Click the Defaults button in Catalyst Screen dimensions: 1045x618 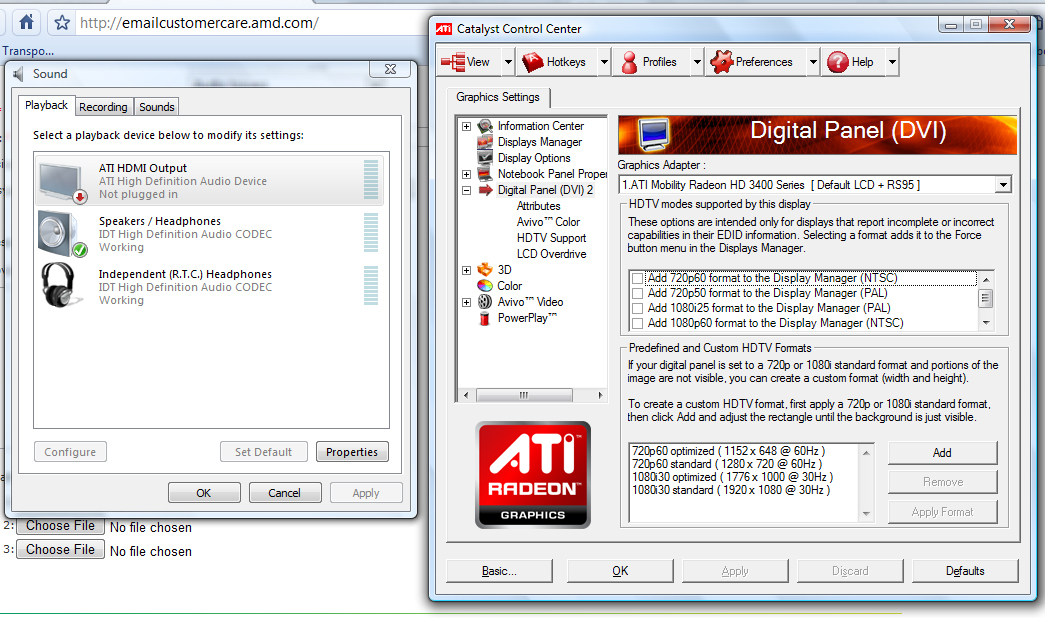tap(965, 571)
